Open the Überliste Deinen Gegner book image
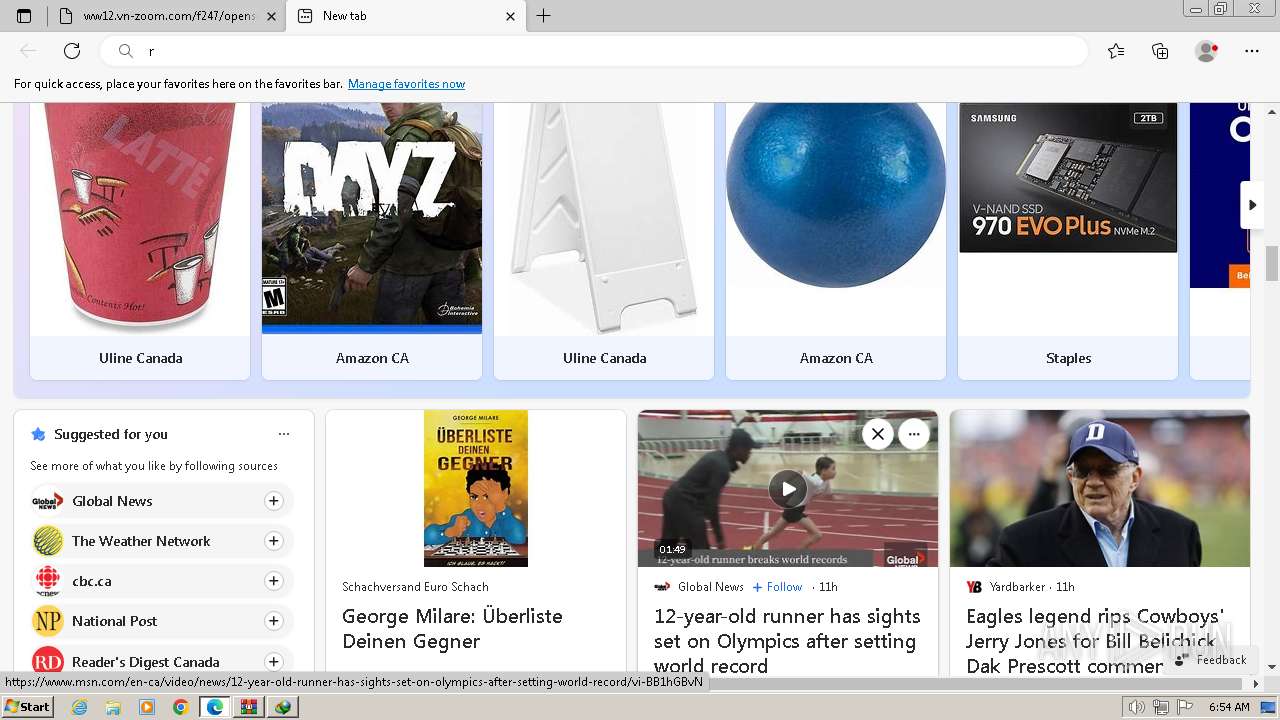This screenshot has height=720, width=1280. [x=476, y=488]
